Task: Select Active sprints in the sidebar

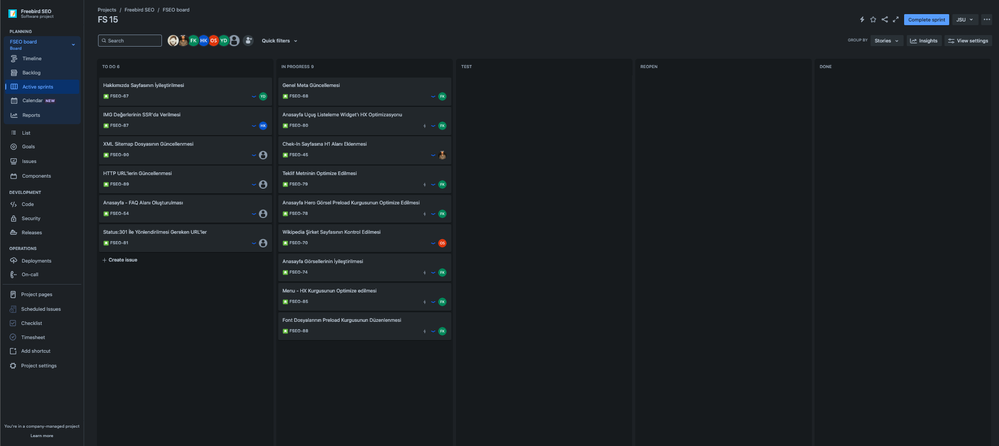Action: (x=42, y=87)
